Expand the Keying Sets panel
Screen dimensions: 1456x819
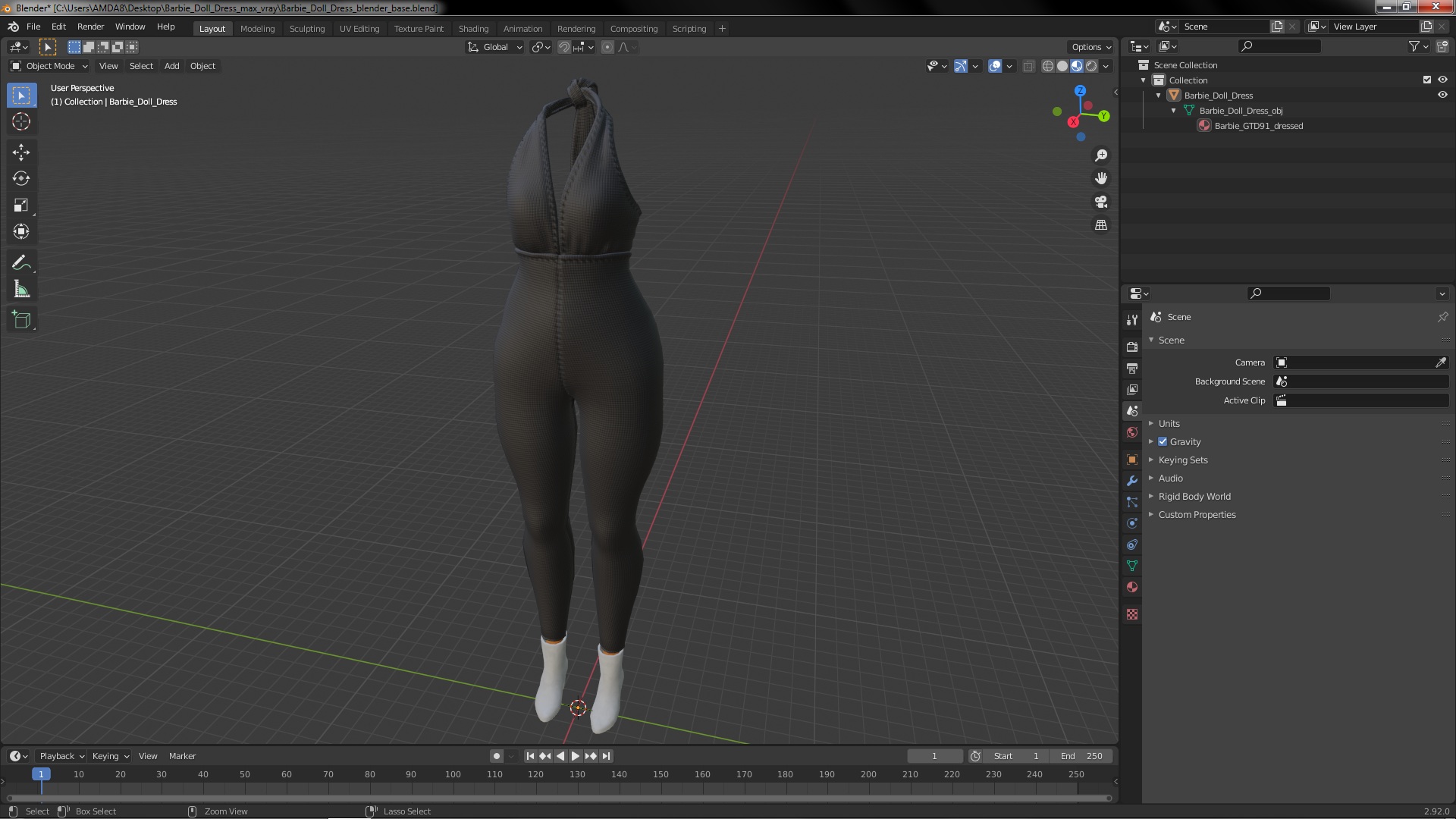(1182, 460)
